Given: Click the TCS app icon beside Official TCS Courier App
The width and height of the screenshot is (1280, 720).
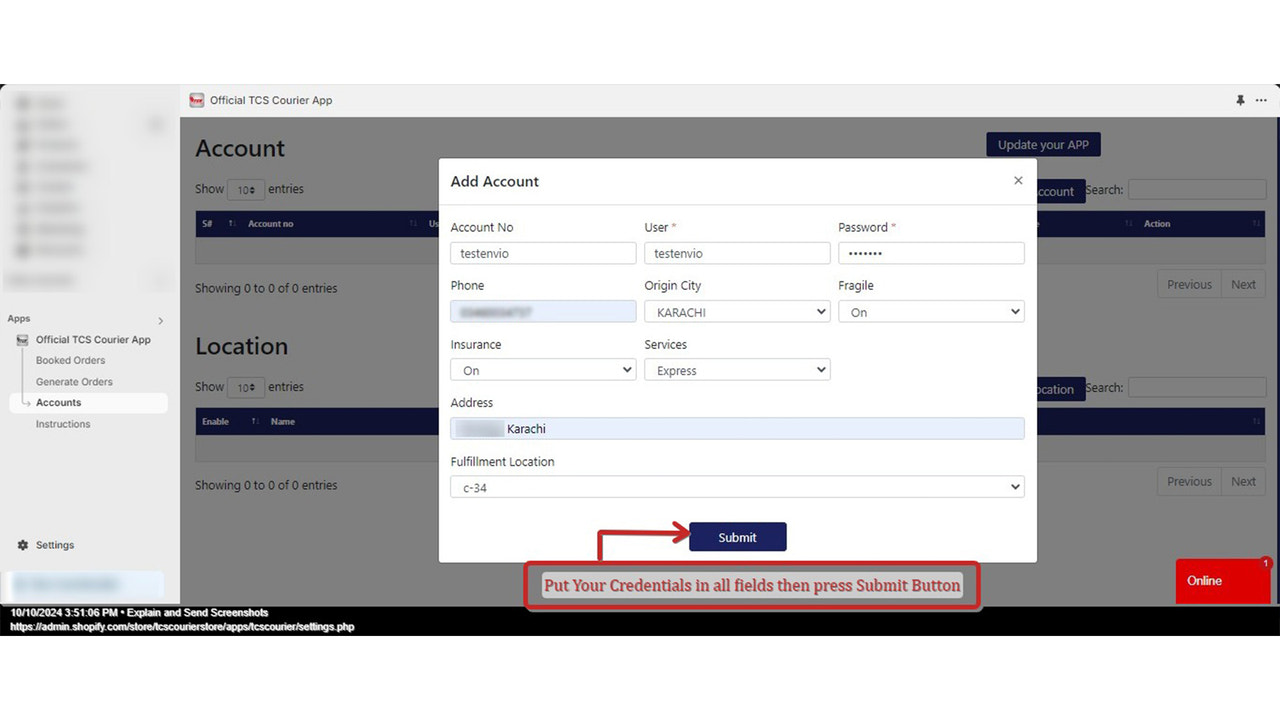Looking at the screenshot, I should coord(22,340).
